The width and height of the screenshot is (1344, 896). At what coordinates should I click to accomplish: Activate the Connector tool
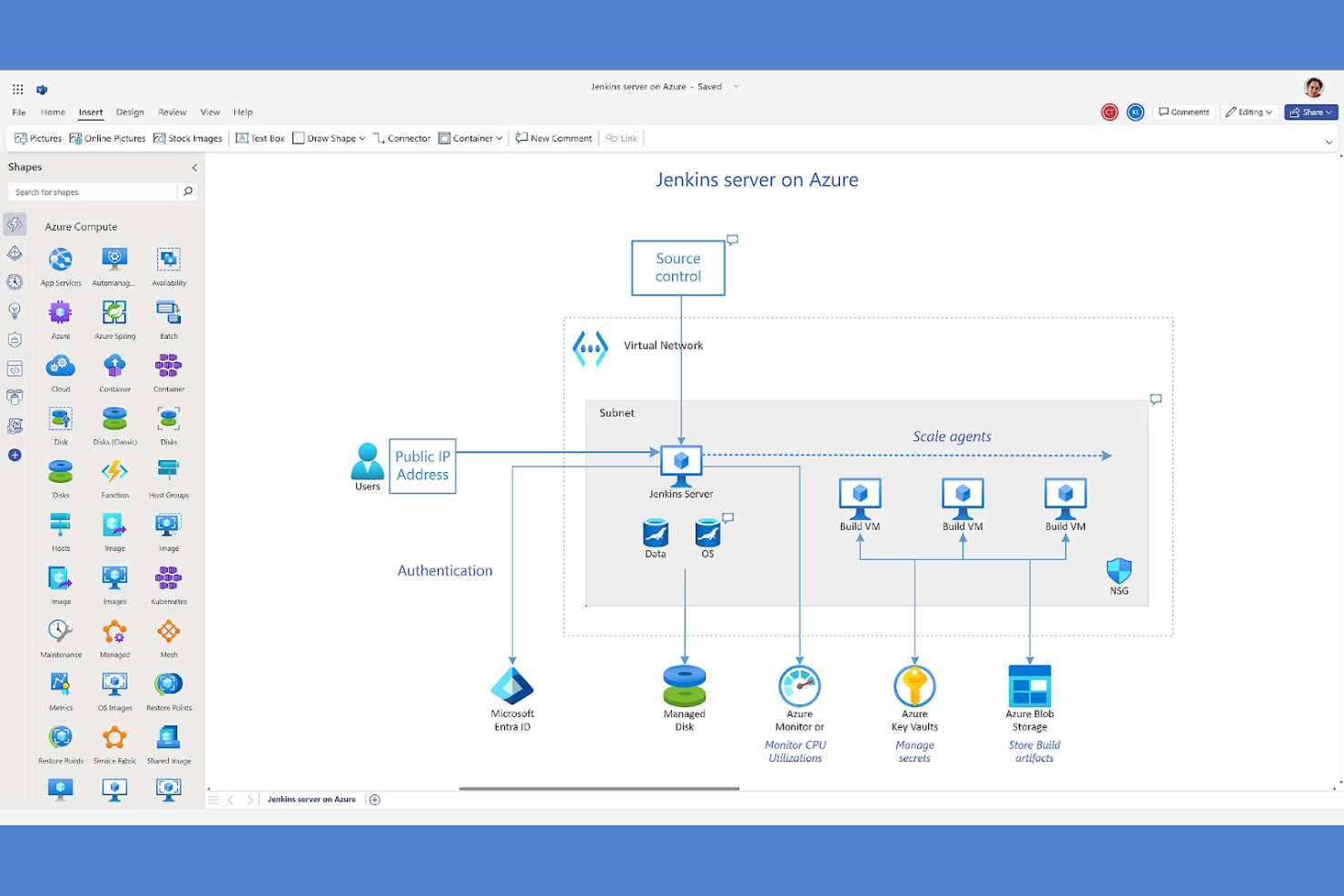point(401,138)
